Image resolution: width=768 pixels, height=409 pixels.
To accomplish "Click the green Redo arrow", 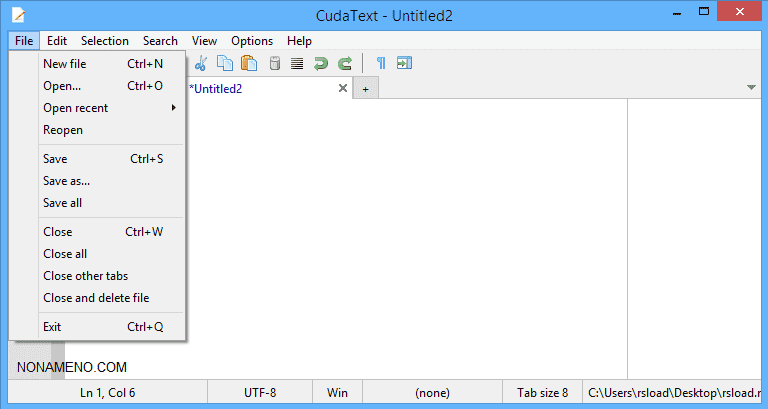I will (345, 63).
